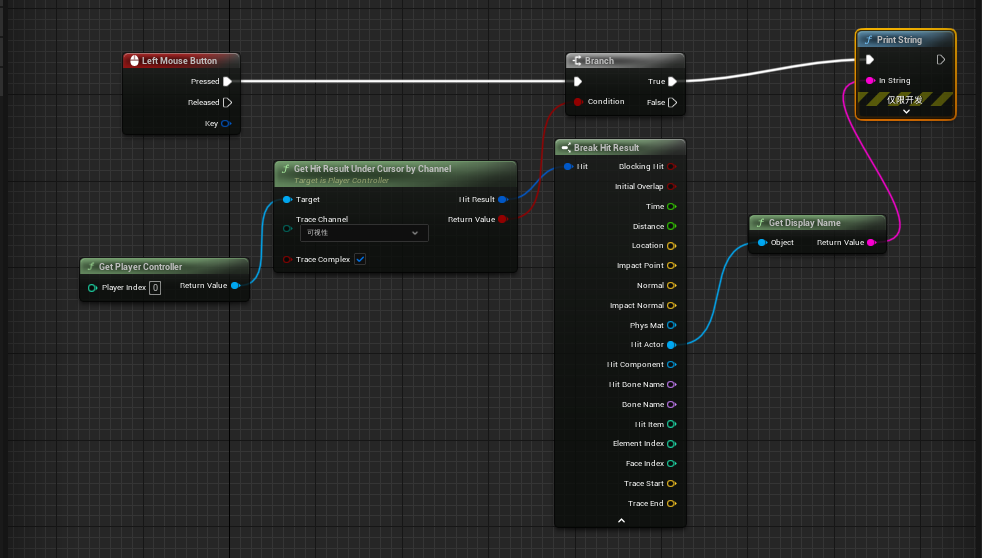Screen dimensions: 982x558
Task: Click the Left Mouse Button node mouse icon
Action: tap(134, 61)
